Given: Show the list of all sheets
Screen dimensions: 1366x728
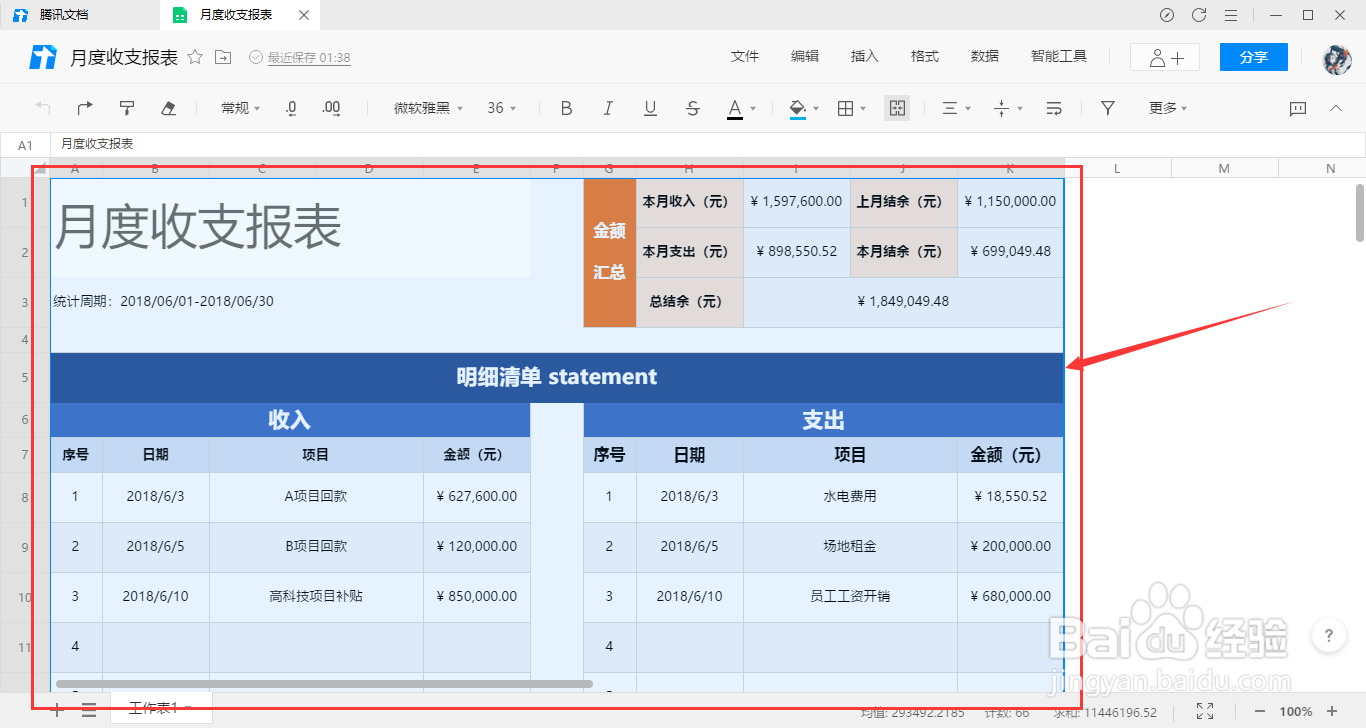Looking at the screenshot, I should pos(89,710).
